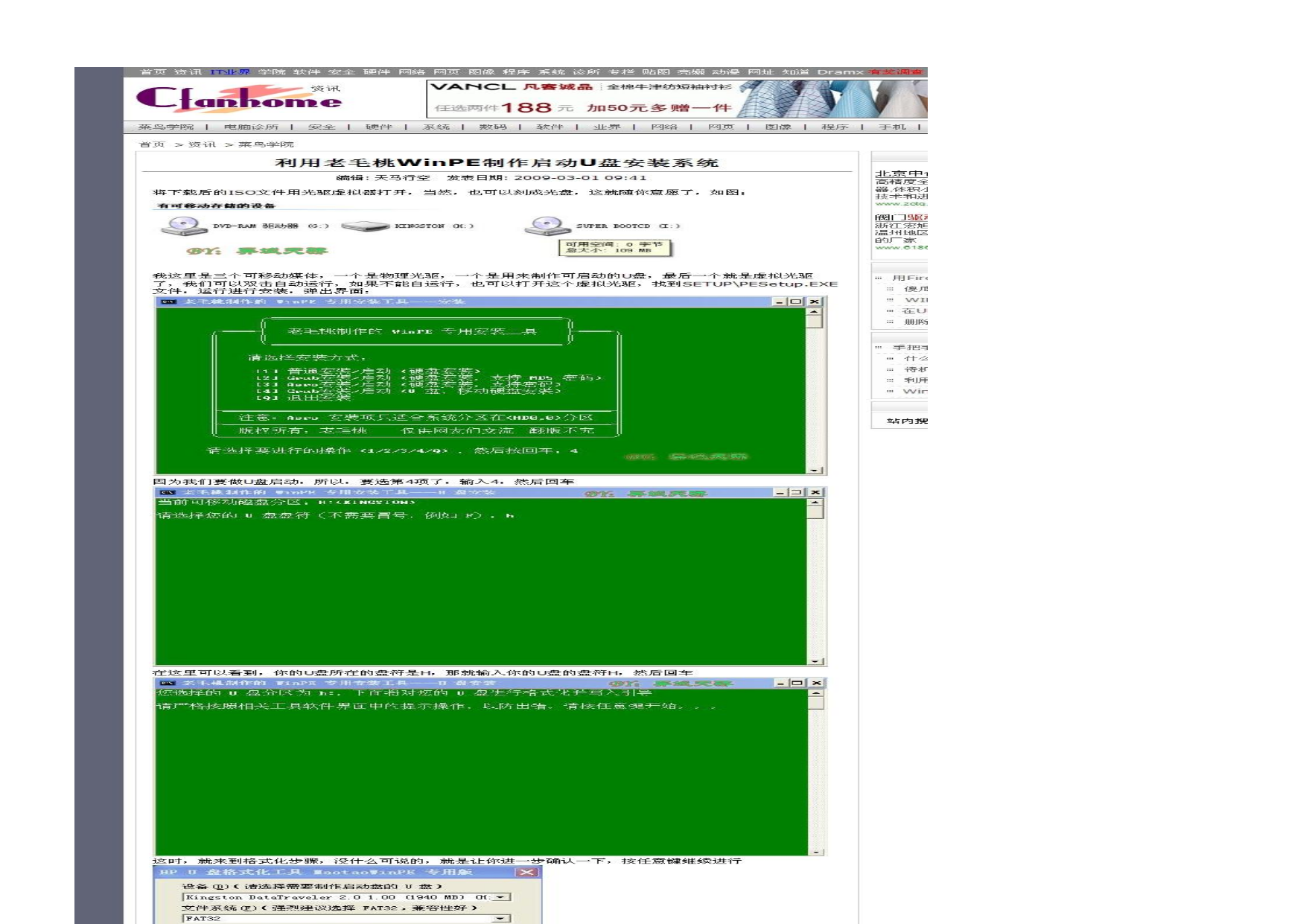
Task: Open the 业界 category tab
Action: pyautogui.click(x=607, y=127)
